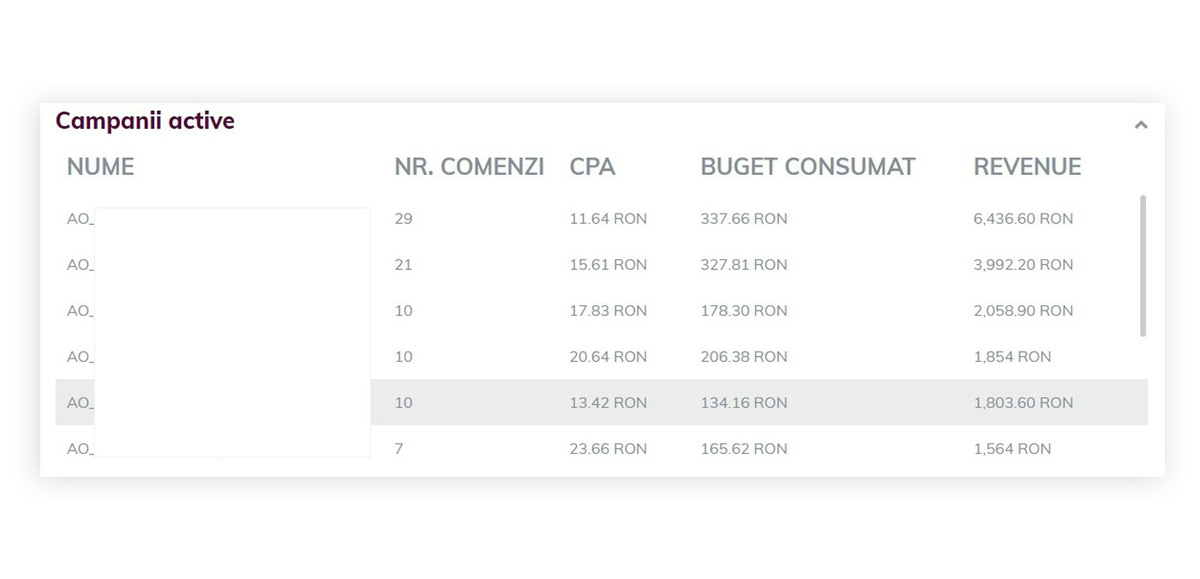The width and height of the screenshot is (1200, 579).
Task: Click the 1,854 RON revenue cell
Action: pos(1012,357)
